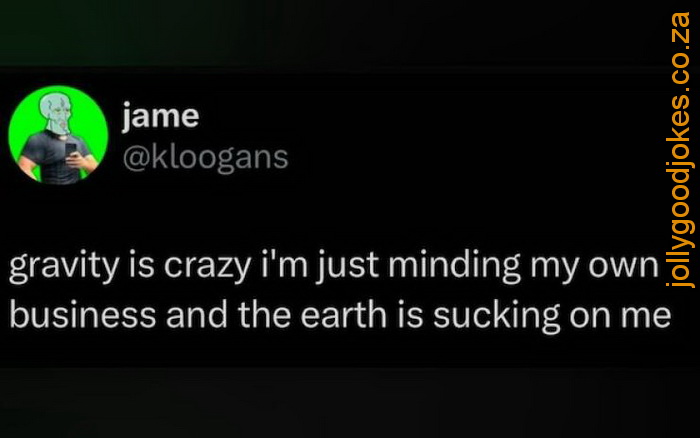
Task: Select the word "the" in the tweet
Action: coord(264,314)
